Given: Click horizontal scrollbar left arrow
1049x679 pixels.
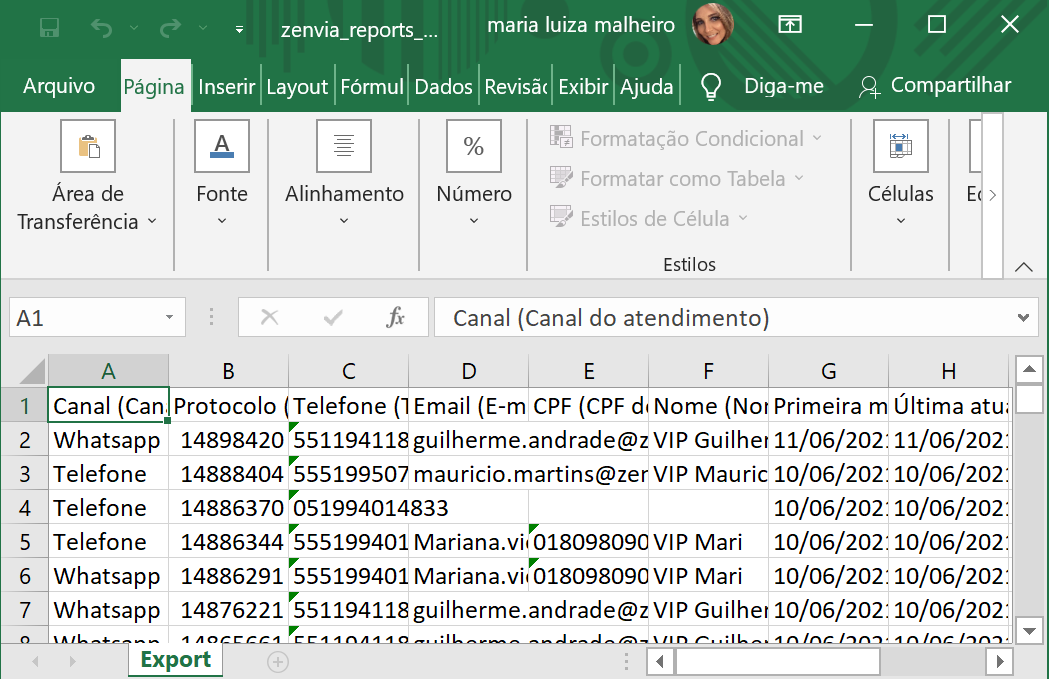Looking at the screenshot, I should click(x=660, y=662).
